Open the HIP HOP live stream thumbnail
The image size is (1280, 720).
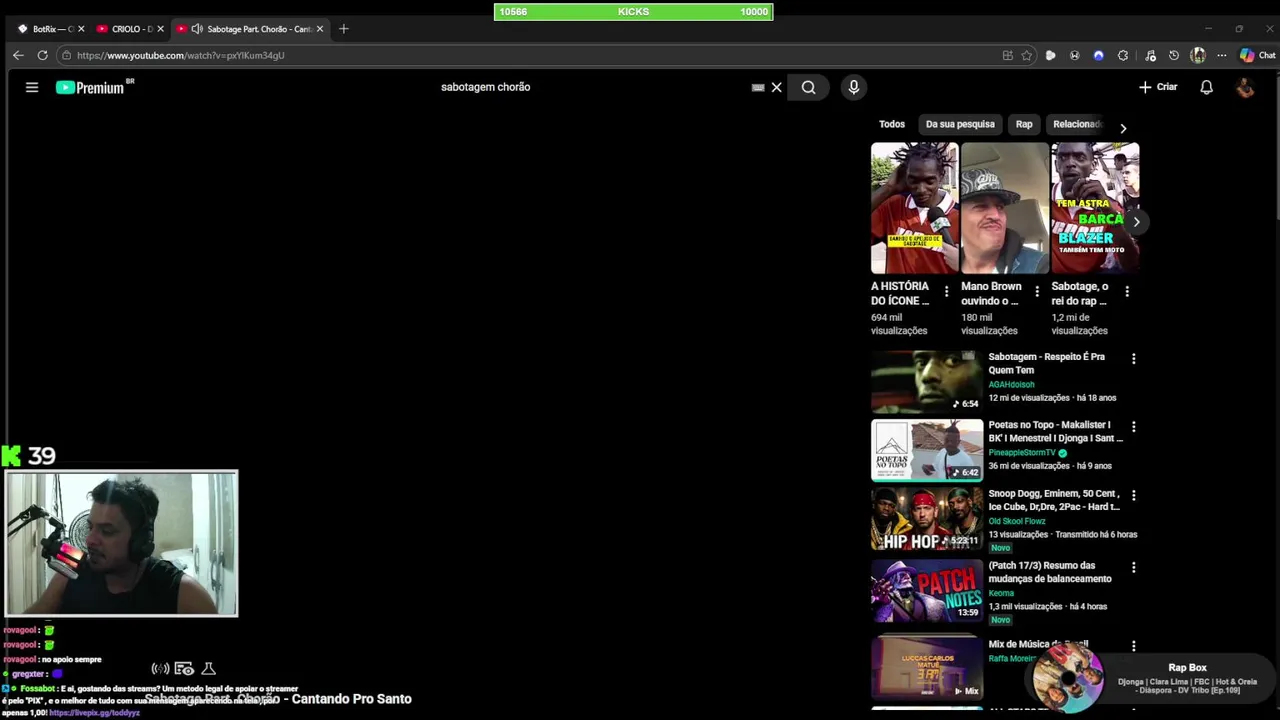point(927,519)
